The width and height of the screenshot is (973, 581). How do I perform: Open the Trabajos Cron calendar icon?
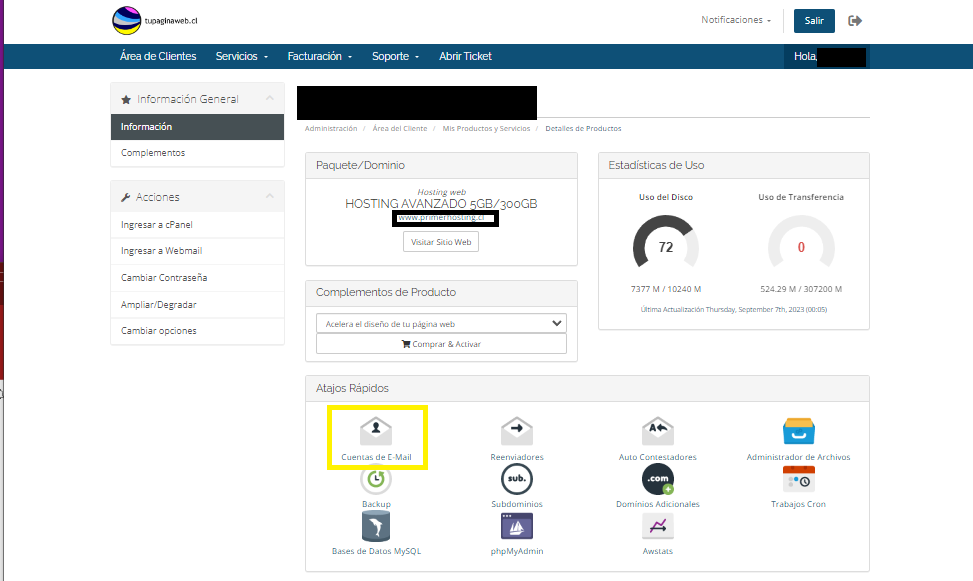[x=798, y=480]
